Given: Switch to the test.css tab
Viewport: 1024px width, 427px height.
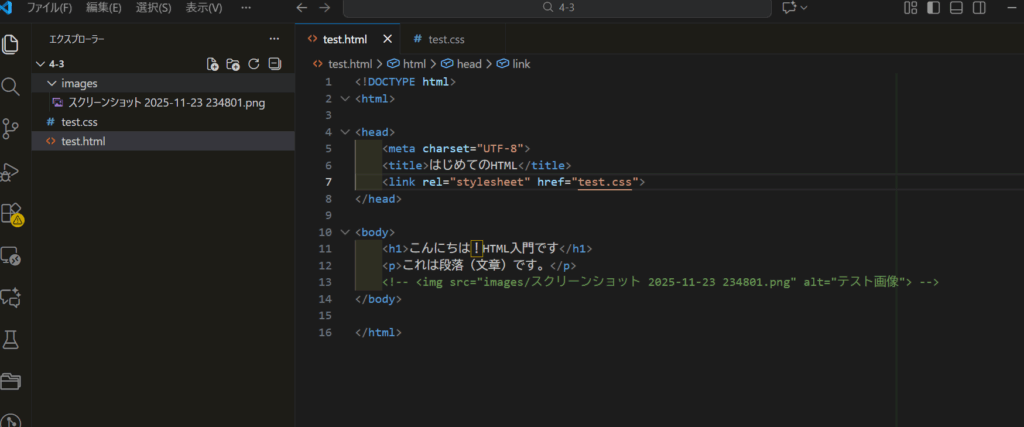Looking at the screenshot, I should coord(446,39).
